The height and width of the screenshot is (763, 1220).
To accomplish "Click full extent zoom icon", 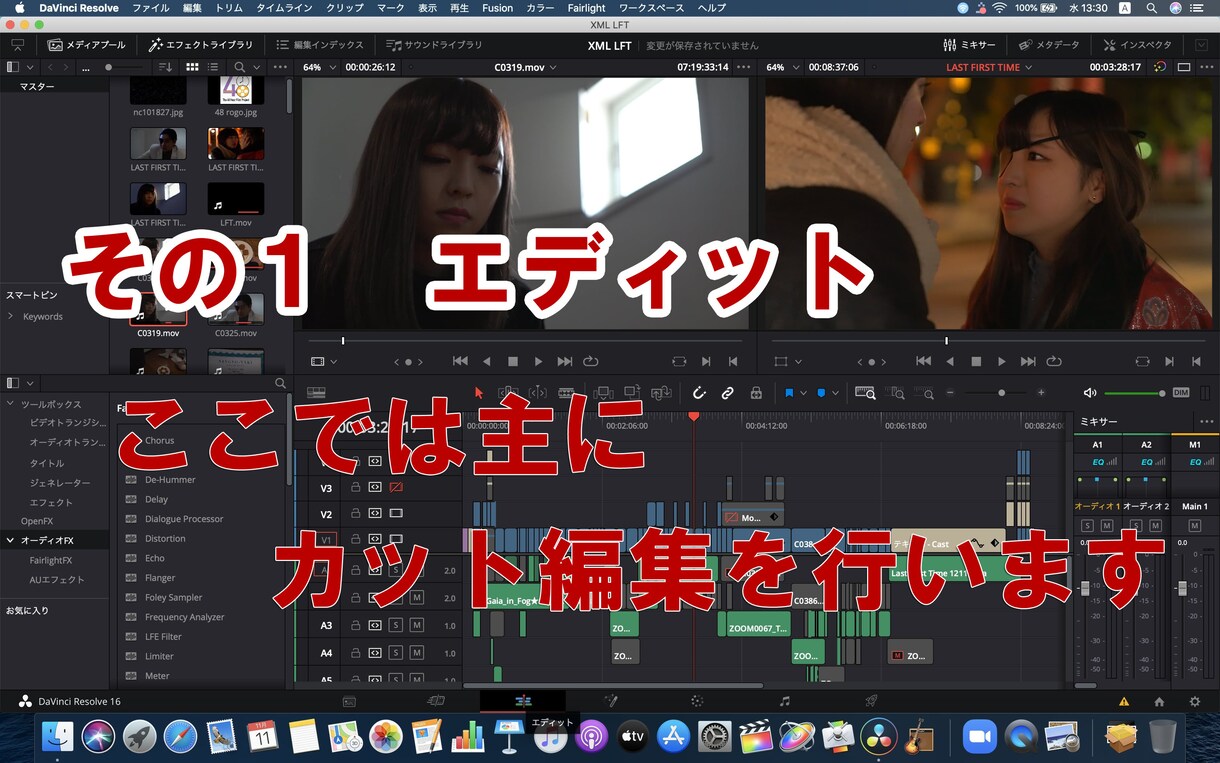I will point(865,393).
